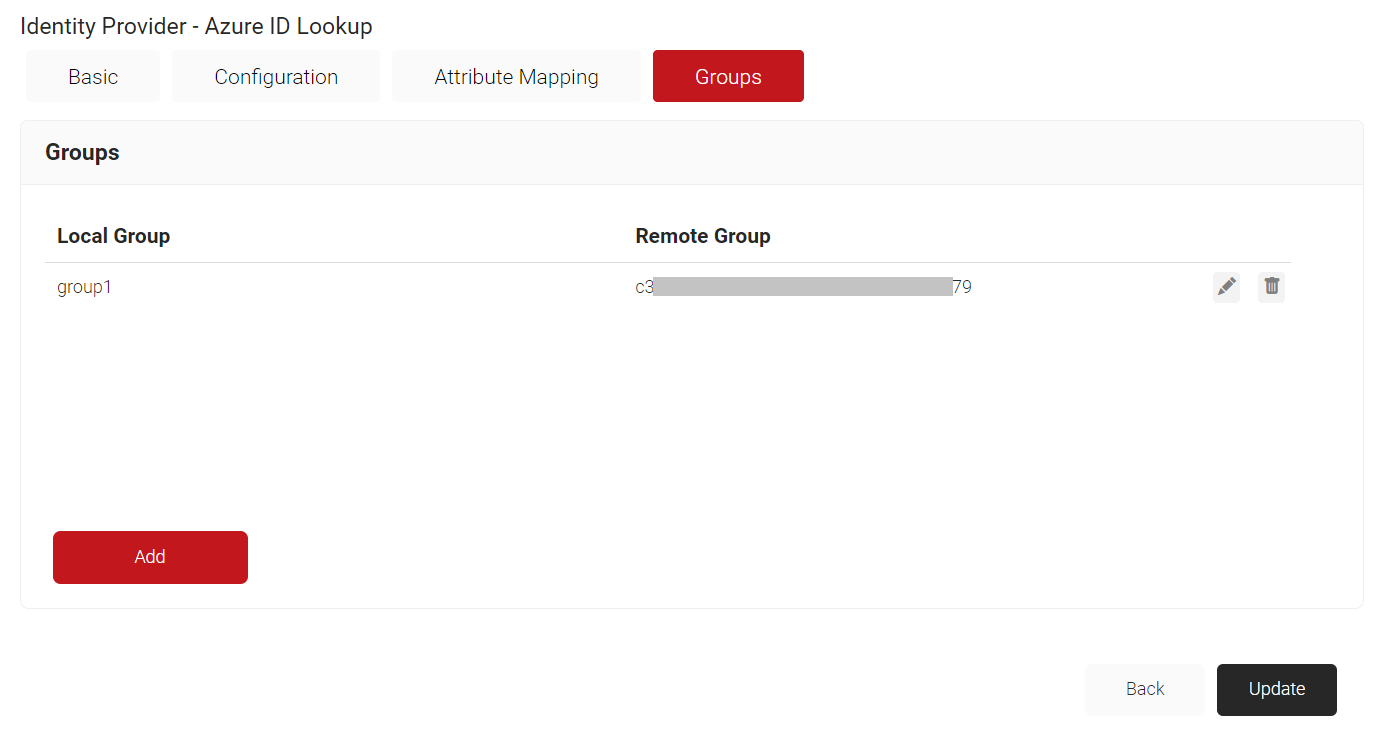The width and height of the screenshot is (1386, 742).
Task: Click the word Mapping in Attribute Mapping tab
Action: click(x=558, y=77)
